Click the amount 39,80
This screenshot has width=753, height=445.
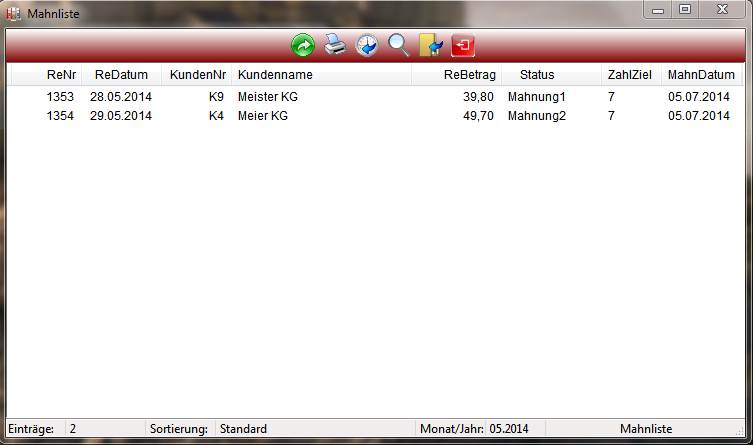(x=478, y=96)
